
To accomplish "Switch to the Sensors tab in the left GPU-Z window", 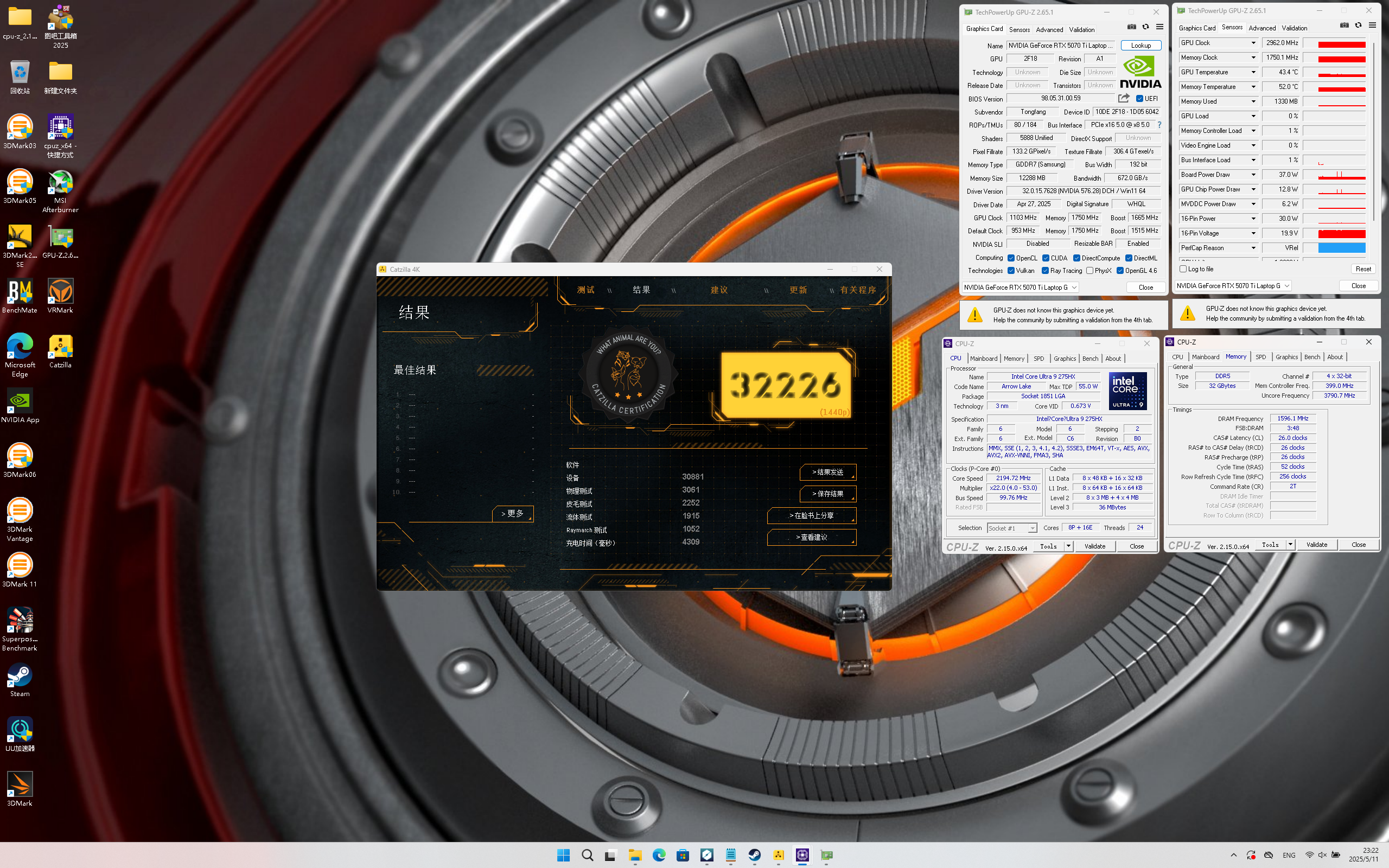I will pos(1019,29).
